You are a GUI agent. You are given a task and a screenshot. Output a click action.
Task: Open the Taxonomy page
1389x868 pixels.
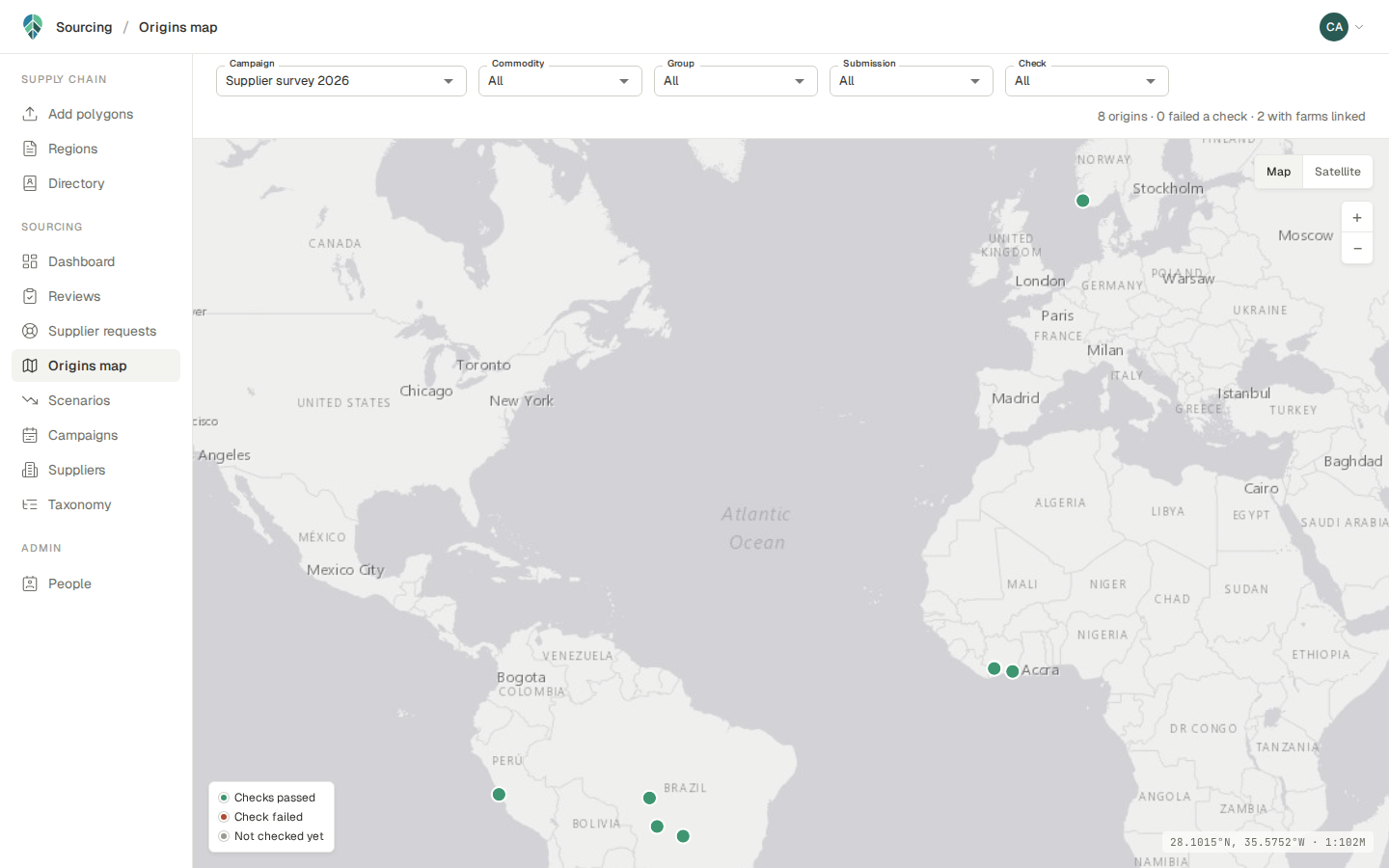(x=95, y=504)
